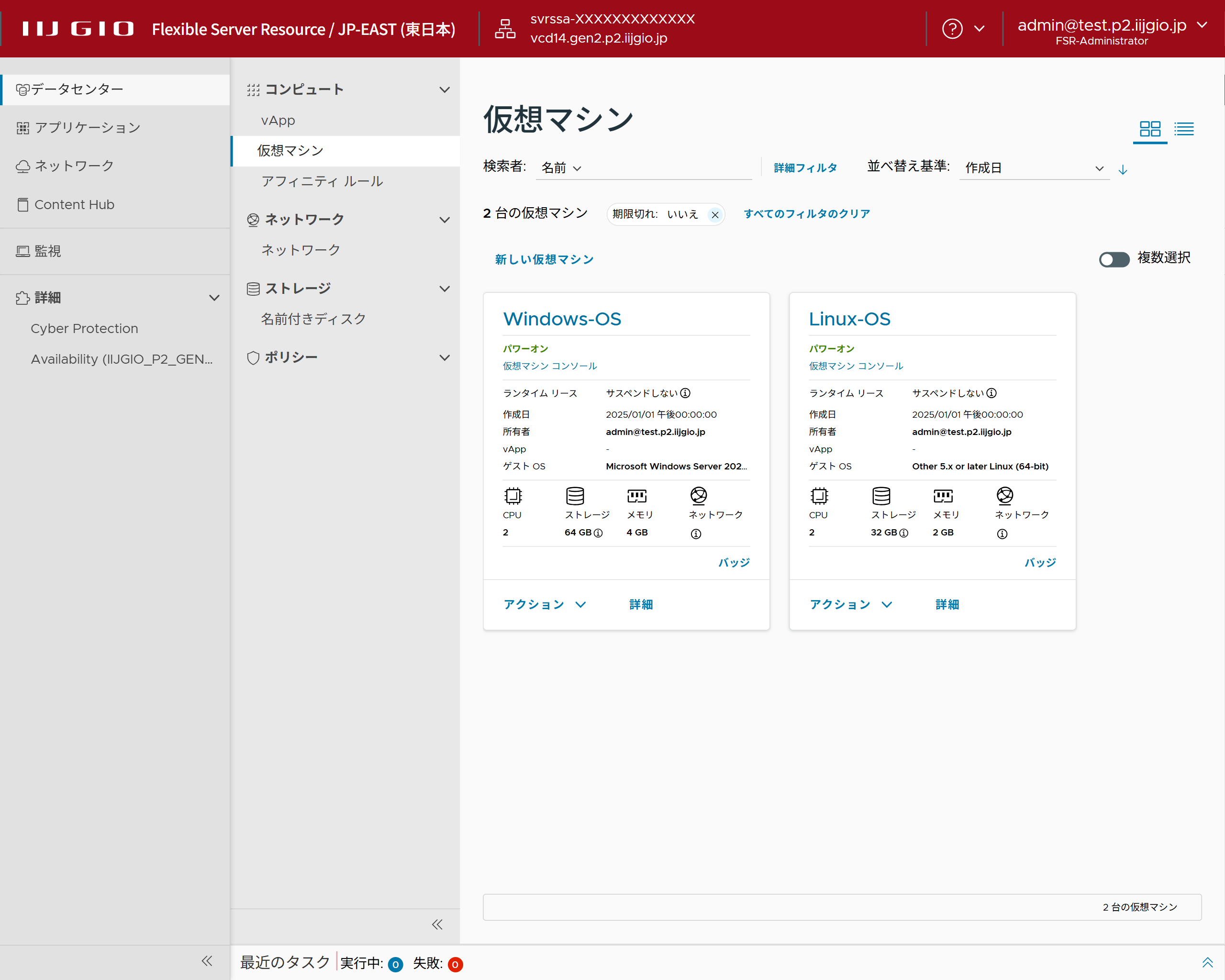Open the sort-by creation date dropdown

coord(1034,168)
